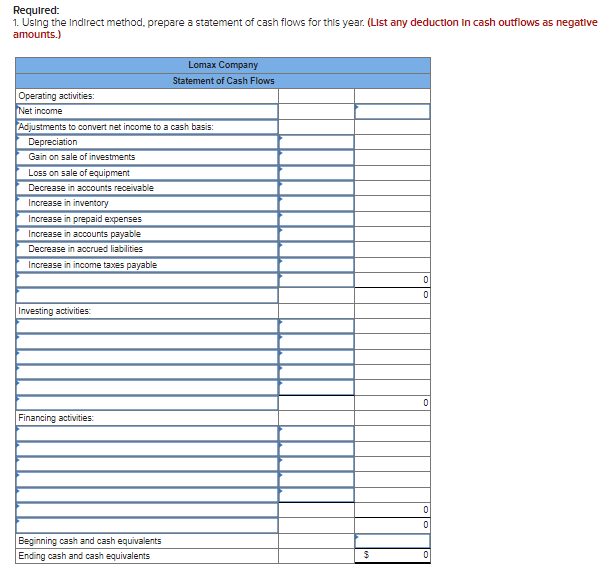Click the Increase in accounts payable amount cell
Screen dimensions: 607x577
click(316, 234)
